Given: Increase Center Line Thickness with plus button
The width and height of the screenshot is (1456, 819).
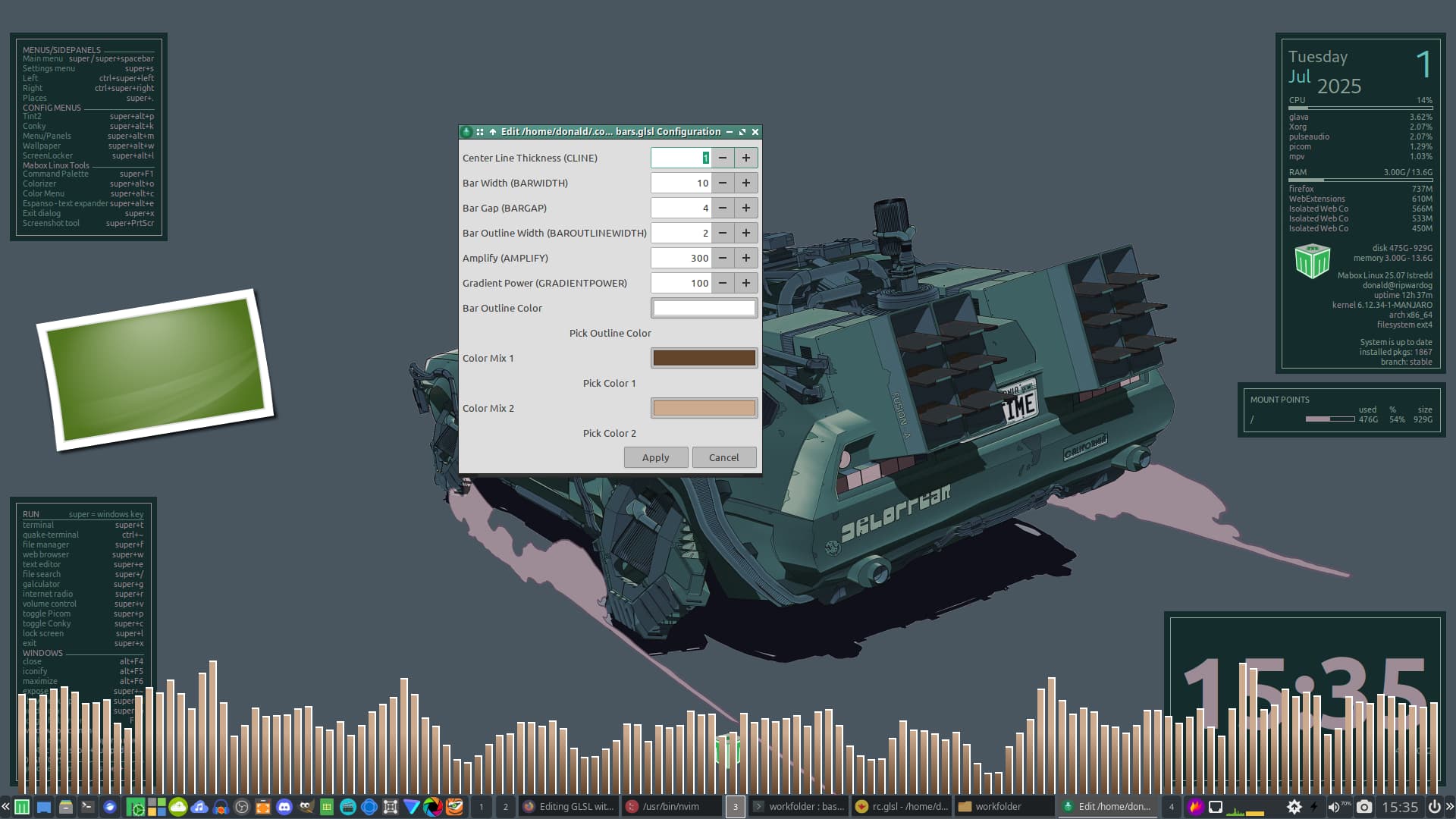Looking at the screenshot, I should pos(746,158).
